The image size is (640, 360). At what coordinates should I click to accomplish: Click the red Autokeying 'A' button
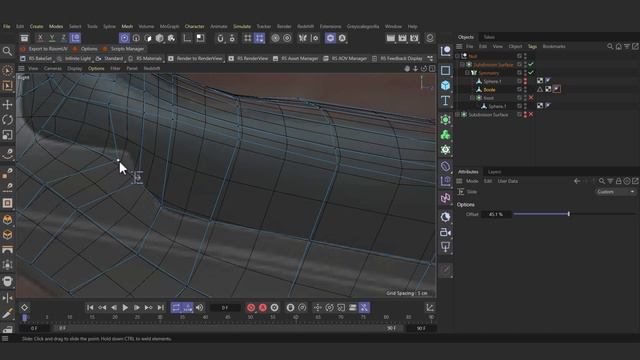pos(263,307)
